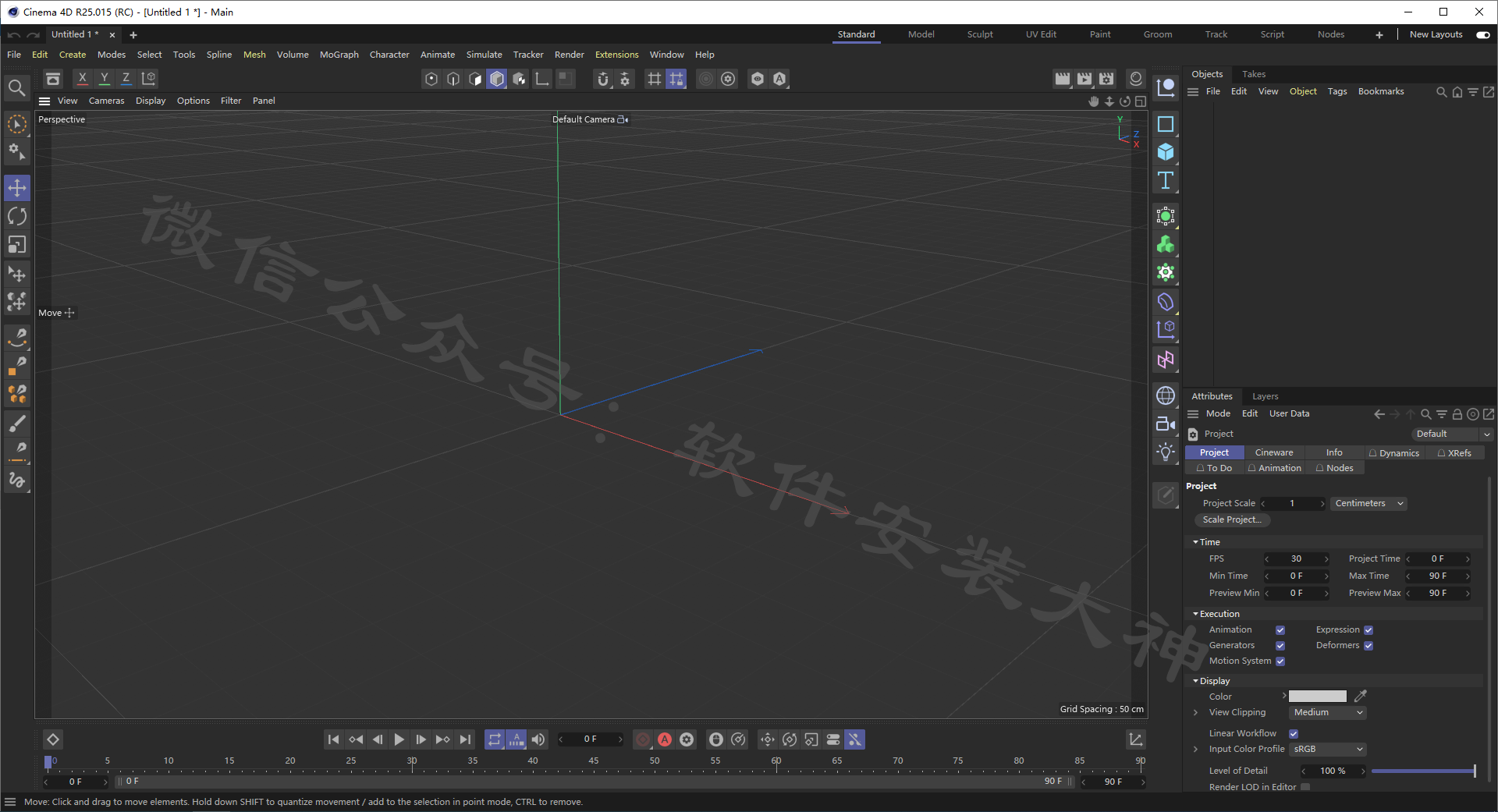Click the Level of Detail slider
Screen dimensions: 1498x812
[x=1423, y=771]
